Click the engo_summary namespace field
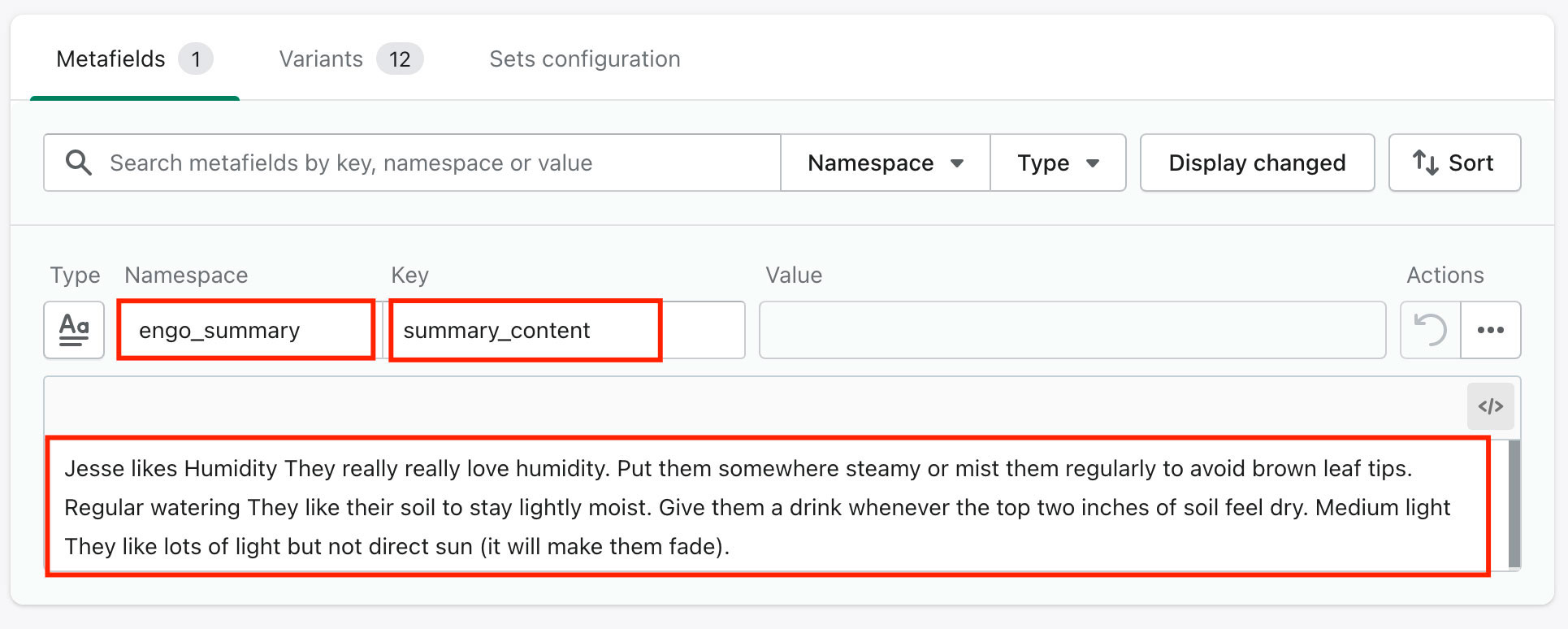1568x629 pixels. coord(246,330)
